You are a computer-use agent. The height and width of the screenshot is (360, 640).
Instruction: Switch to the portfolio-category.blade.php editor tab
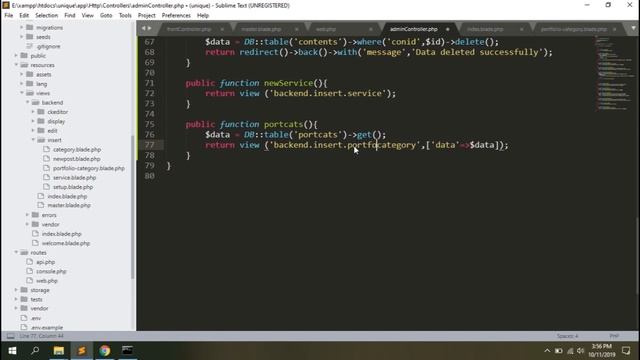tap(573, 29)
